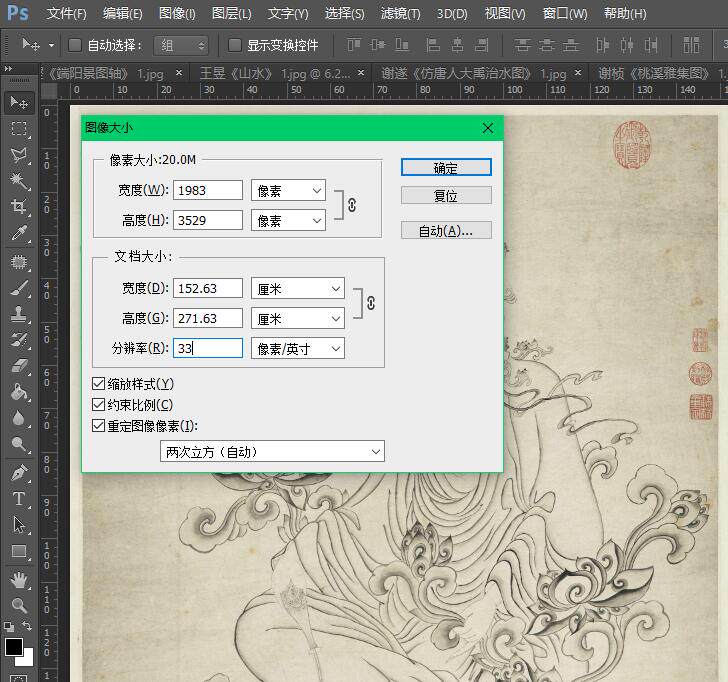Open resolution unit 像素/英寸 dropdown
The image size is (728, 682).
click(298, 348)
